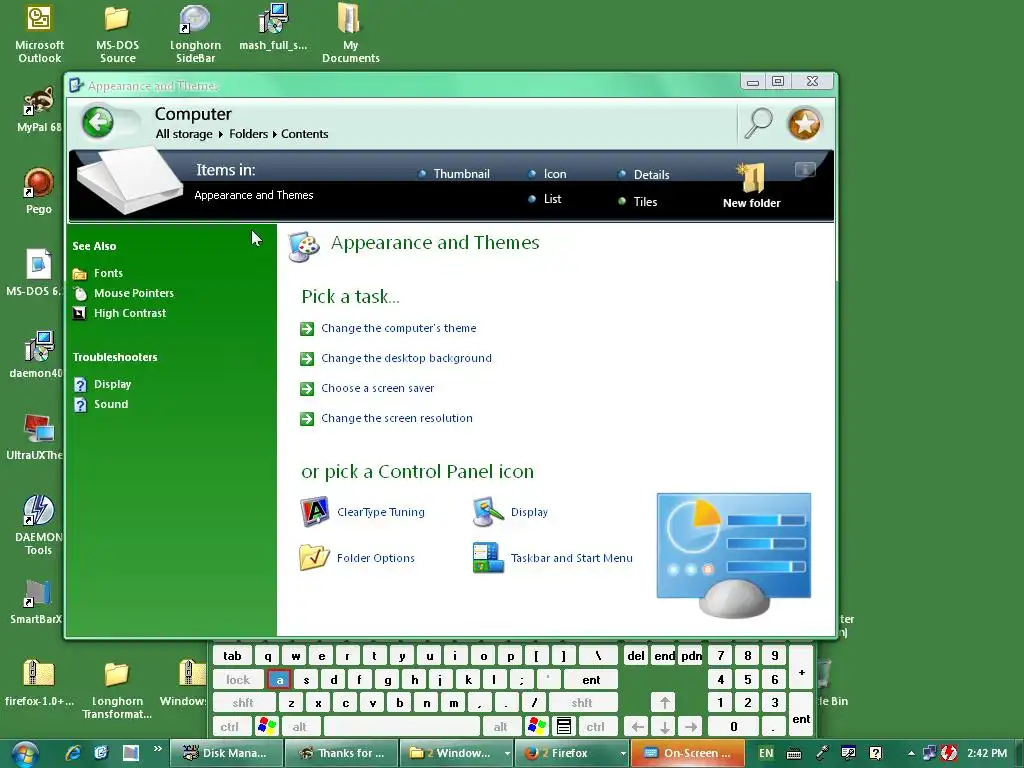
Task: Click Change the computer's theme task
Action: pyautogui.click(x=389, y=328)
